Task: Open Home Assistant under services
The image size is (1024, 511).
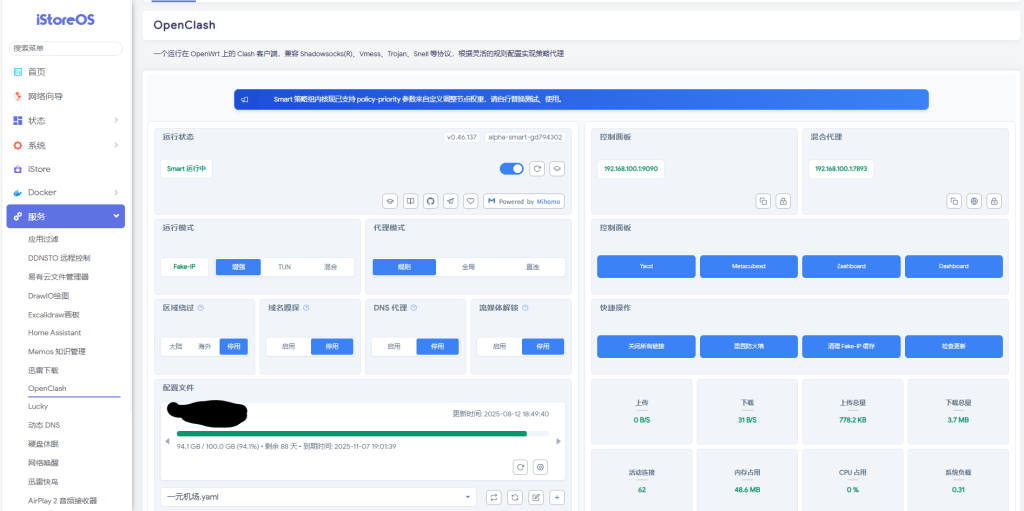Action: click(54, 333)
